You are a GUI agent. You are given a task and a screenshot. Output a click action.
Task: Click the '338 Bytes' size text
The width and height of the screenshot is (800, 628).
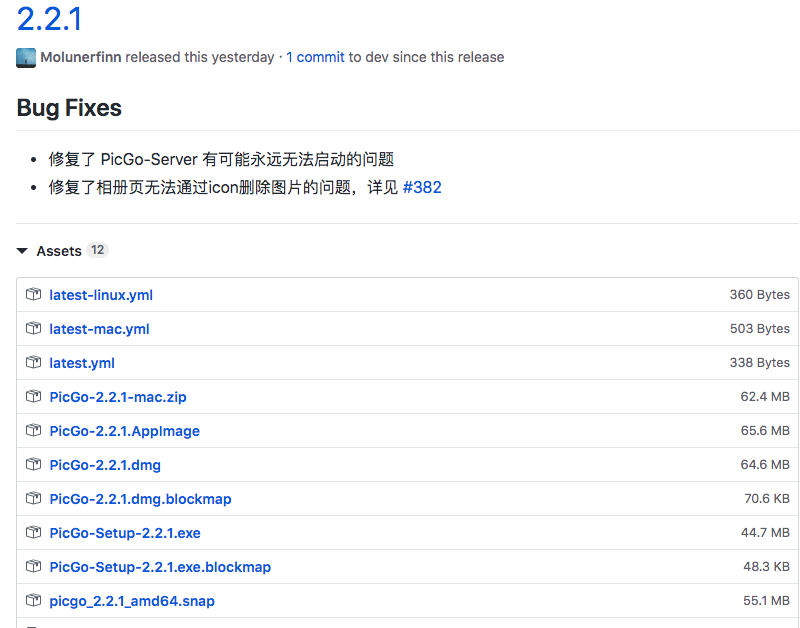[x=760, y=363]
